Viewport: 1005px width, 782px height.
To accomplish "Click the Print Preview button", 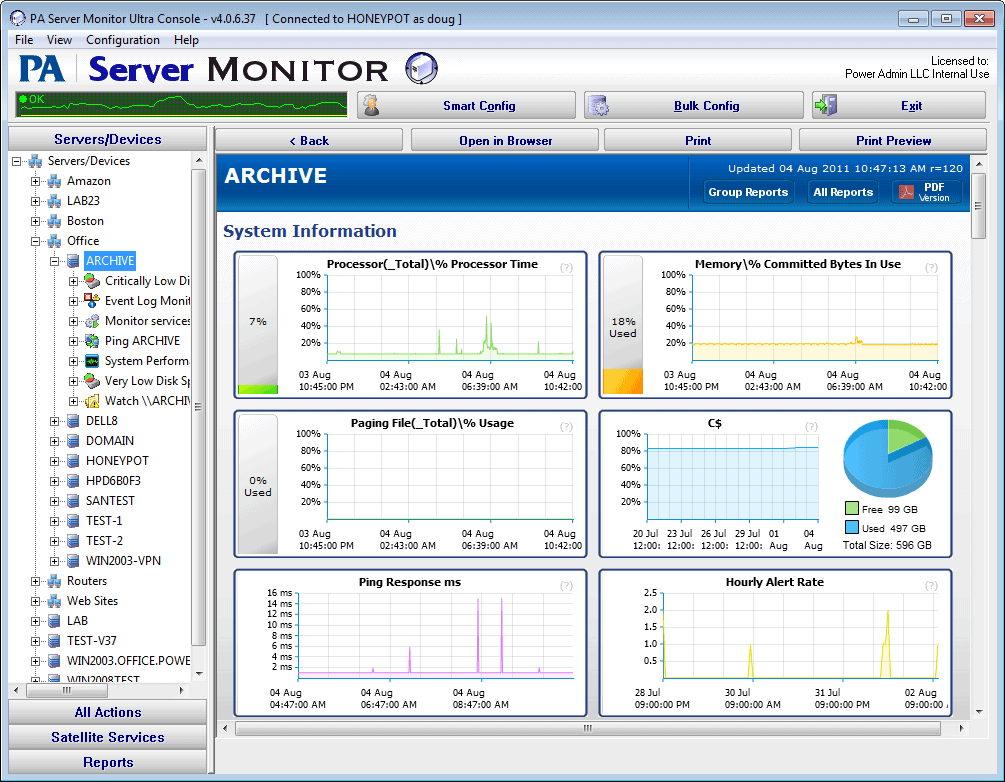I will pyautogui.click(x=893, y=140).
